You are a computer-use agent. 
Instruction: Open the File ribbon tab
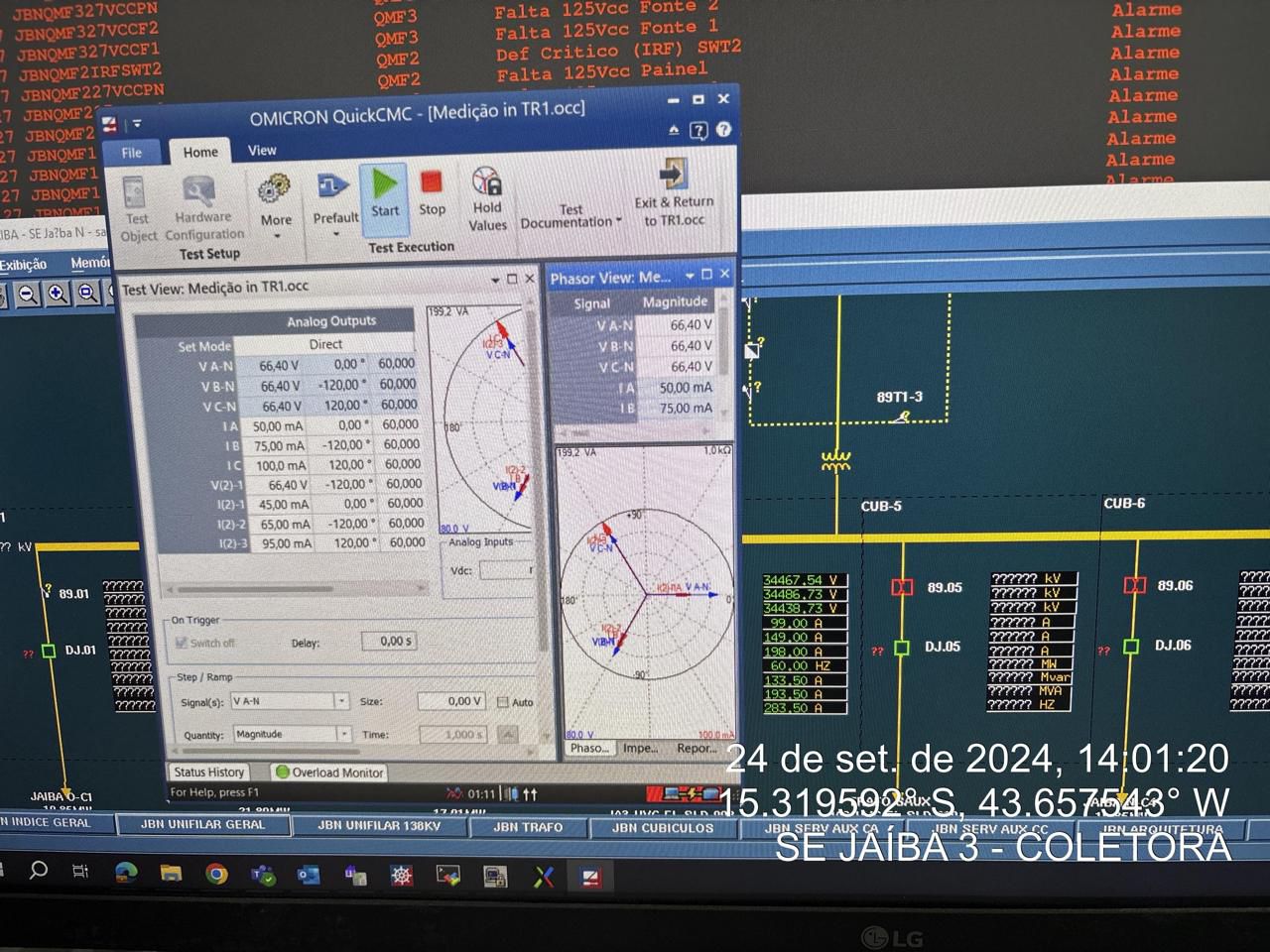point(132,153)
